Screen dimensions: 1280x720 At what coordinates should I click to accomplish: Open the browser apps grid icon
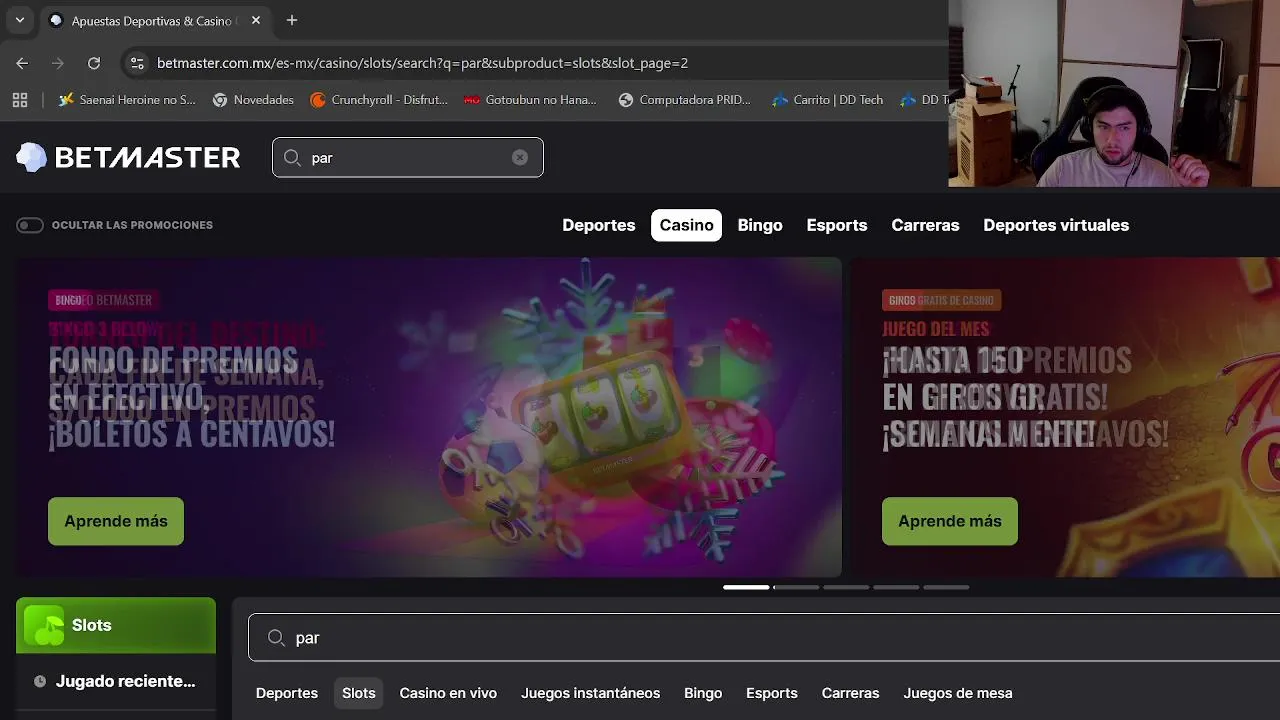20,100
